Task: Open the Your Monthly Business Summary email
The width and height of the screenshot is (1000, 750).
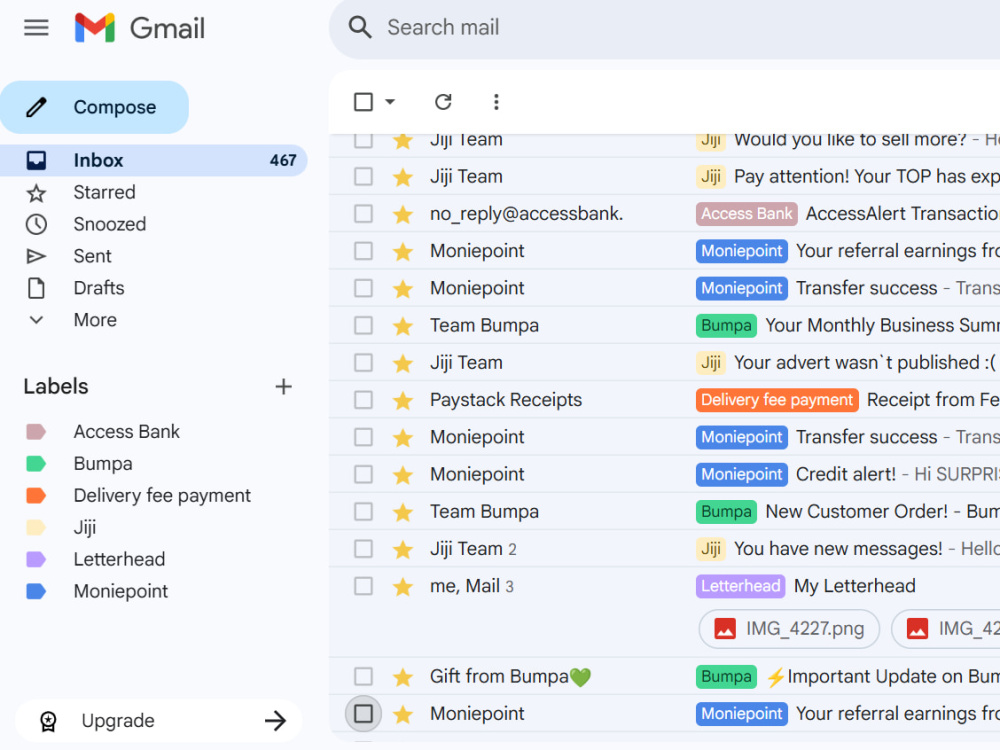Action: tap(882, 325)
